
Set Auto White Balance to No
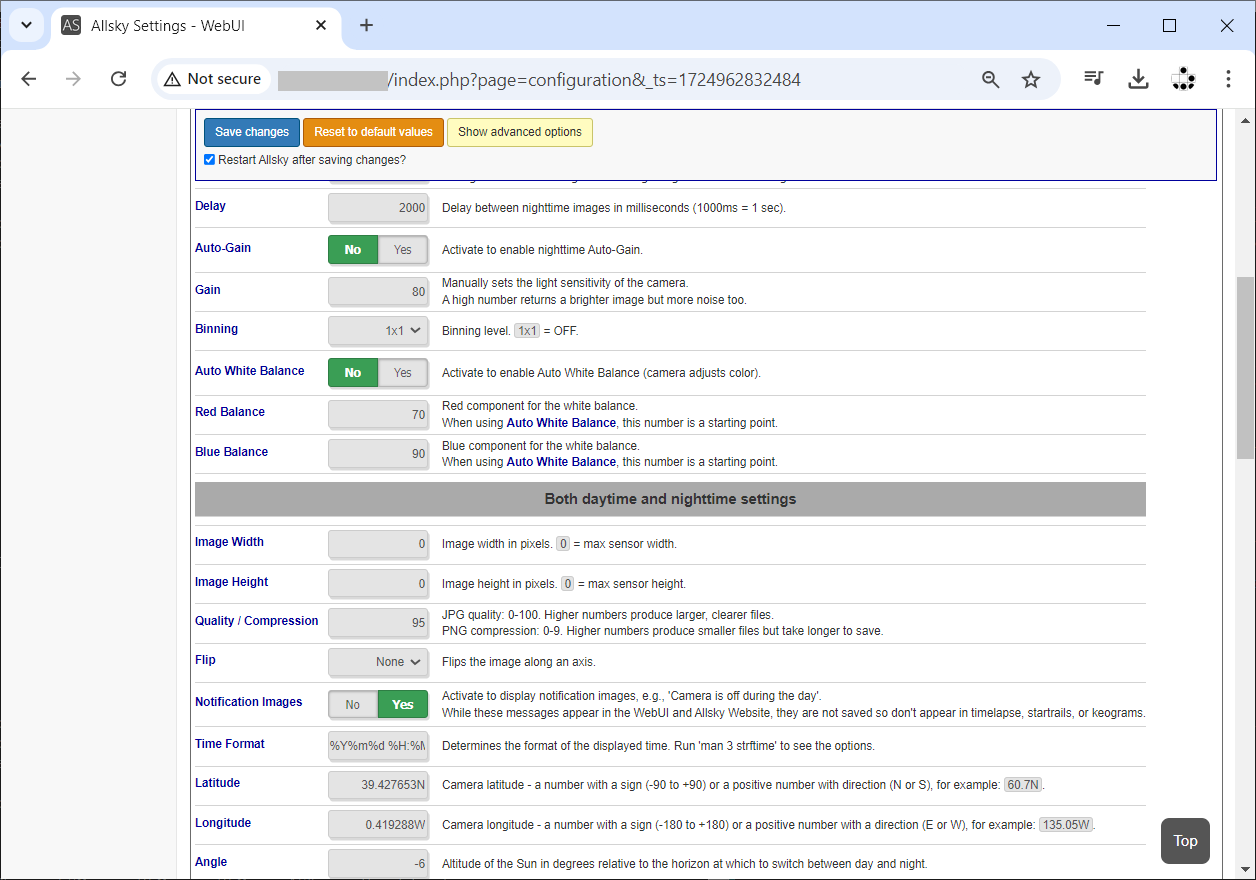[353, 373]
